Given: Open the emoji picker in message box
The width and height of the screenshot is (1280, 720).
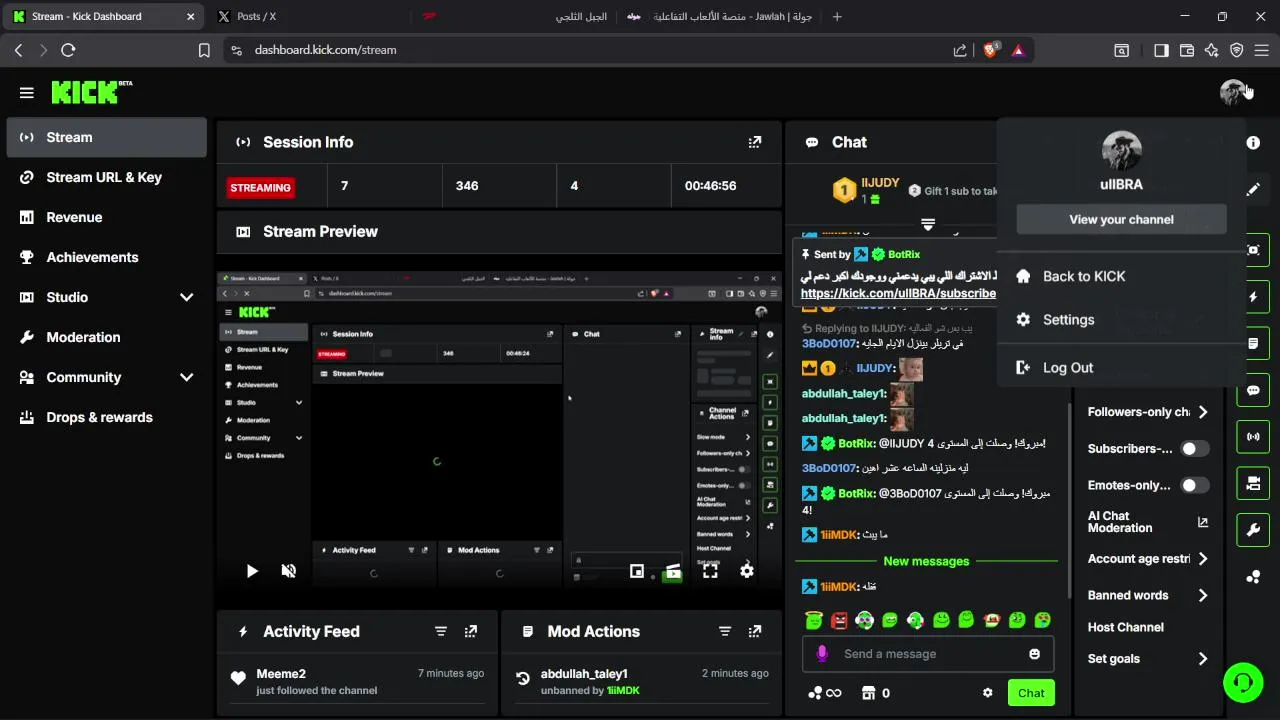Looking at the screenshot, I should pos(1034,654).
